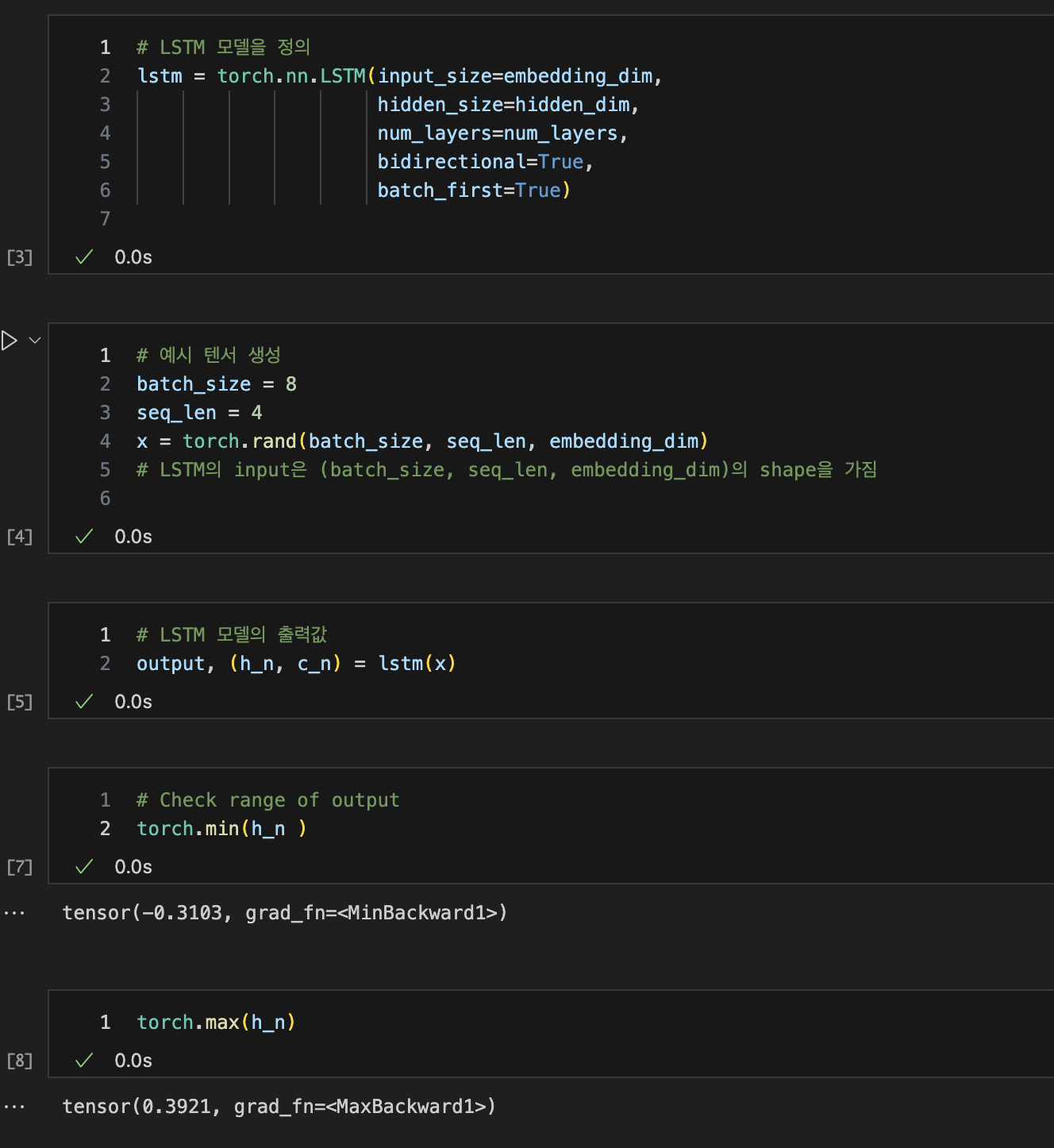This screenshot has height=1148, width=1054.
Task: Click the '# LSTM 모델의 출력값' comment
Action: tap(232, 635)
